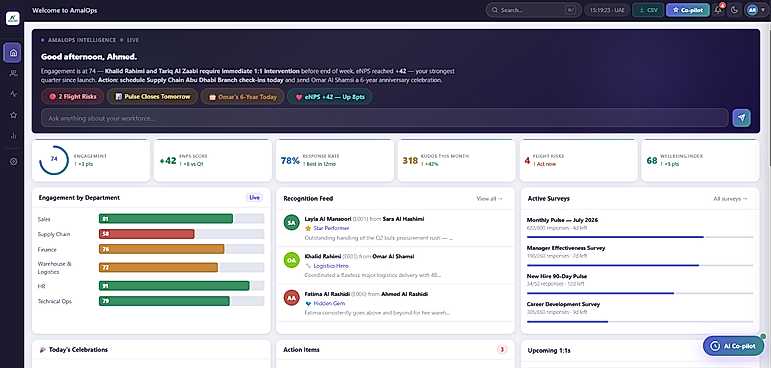Screen dimensions: 771x368
Task: Click Khalid Rahimi recognition name
Action: point(322,256)
